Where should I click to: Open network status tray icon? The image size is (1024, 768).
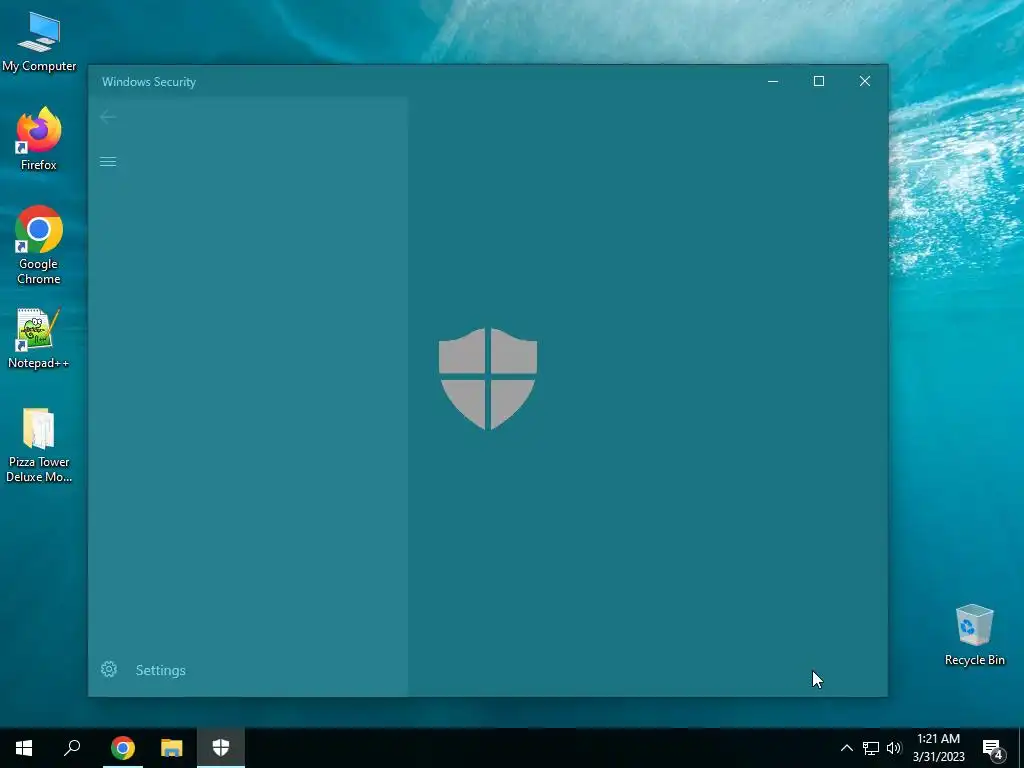[871, 748]
